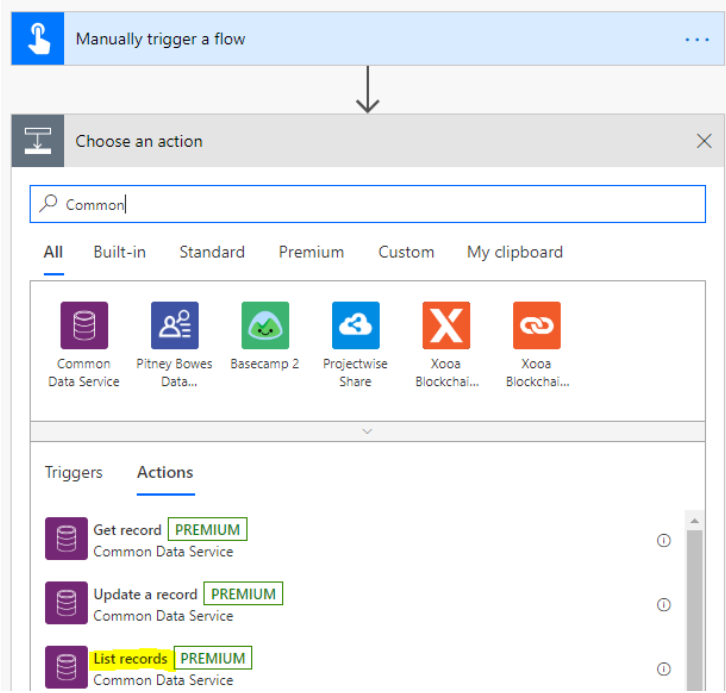Select the Projectwise Share connector icon
726x693 pixels.
tap(356, 325)
